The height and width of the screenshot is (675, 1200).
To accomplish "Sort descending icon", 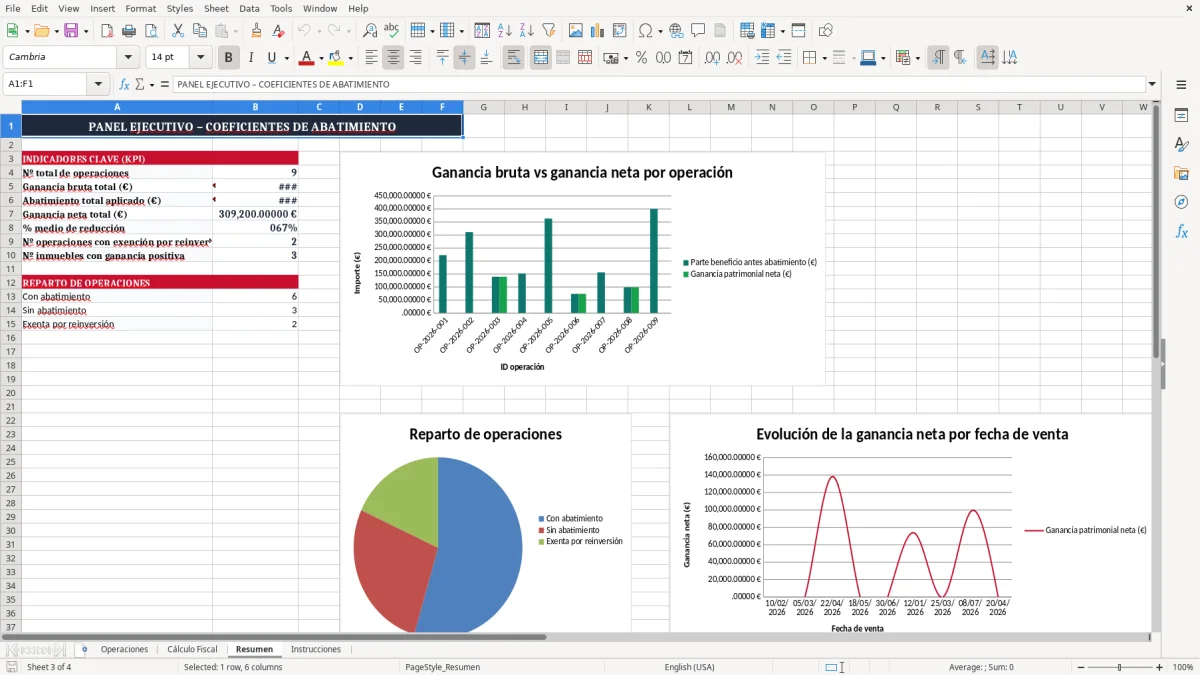I will tap(527, 31).
